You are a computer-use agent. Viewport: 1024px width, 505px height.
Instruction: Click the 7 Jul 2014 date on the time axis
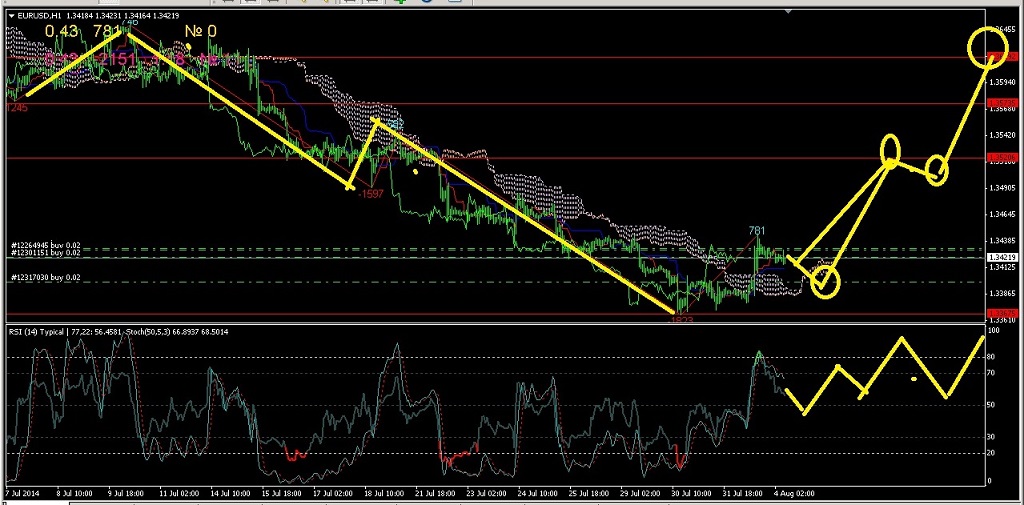tap(22, 493)
